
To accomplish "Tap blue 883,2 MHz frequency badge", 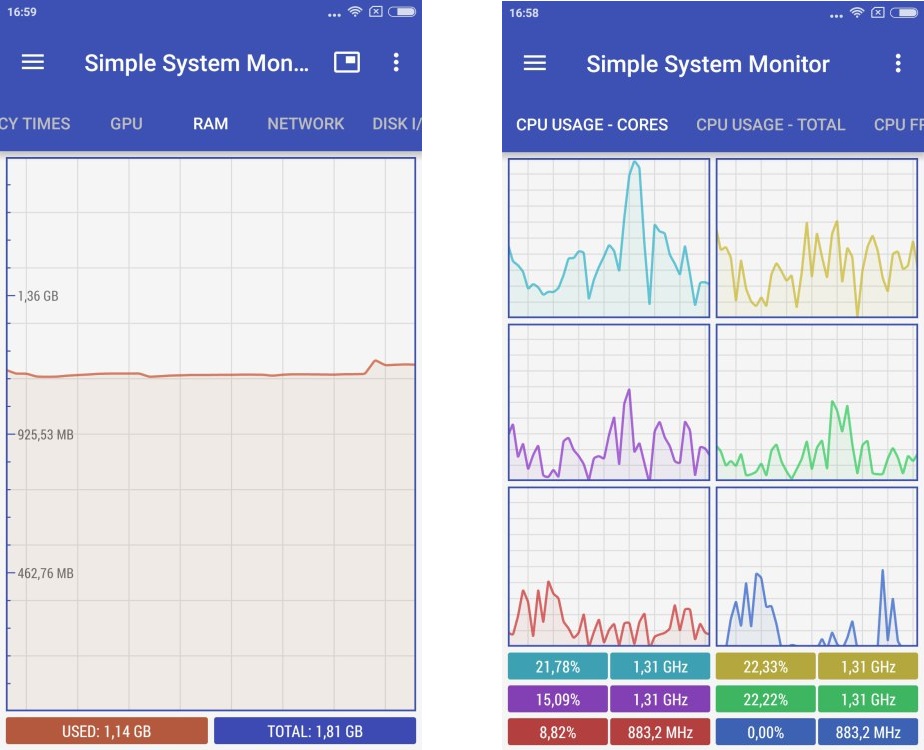I will 868,732.
